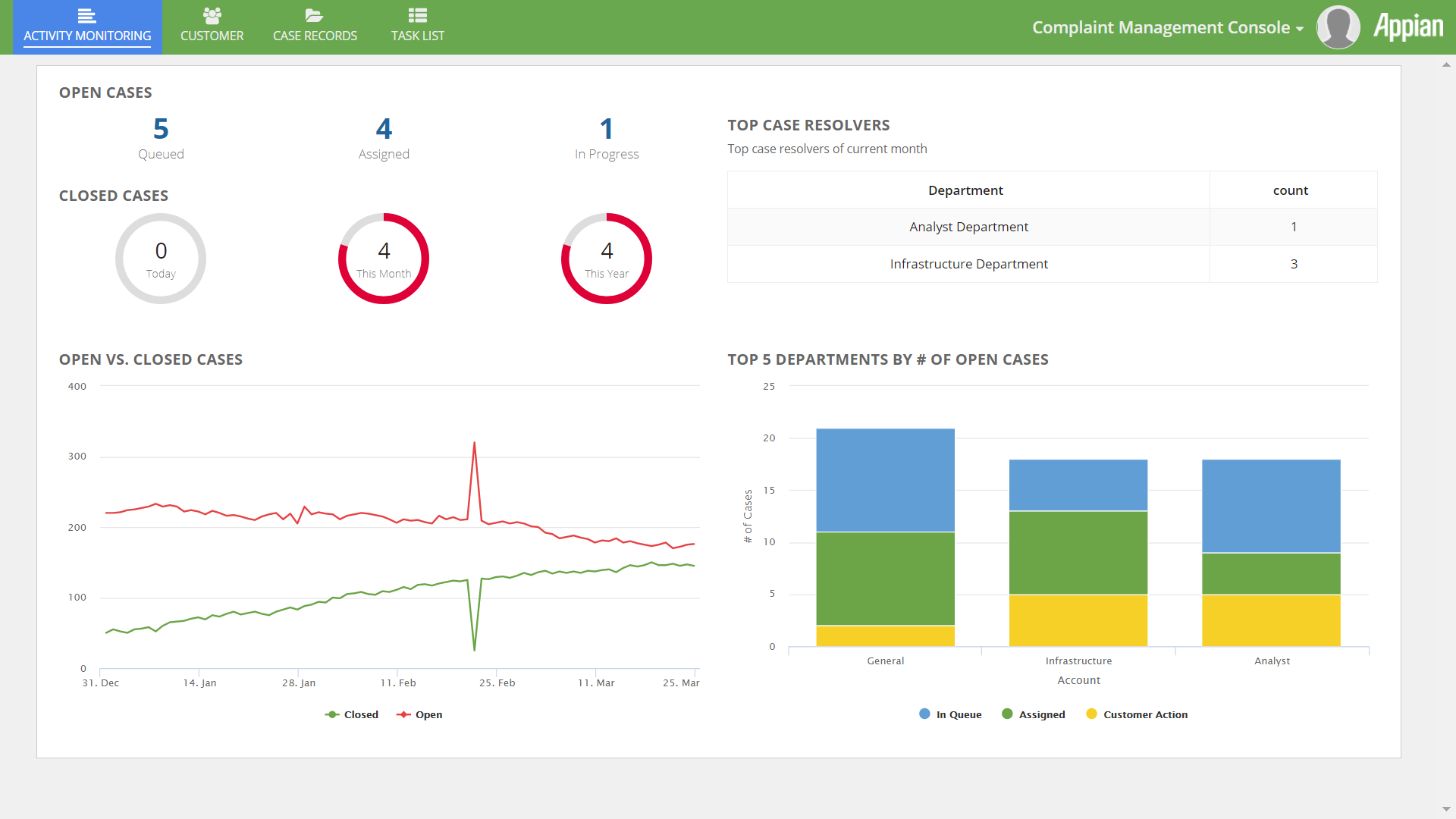Viewport: 1456px width, 819px height.
Task: Click the This Year closed cases gauge
Action: pyautogui.click(x=607, y=259)
